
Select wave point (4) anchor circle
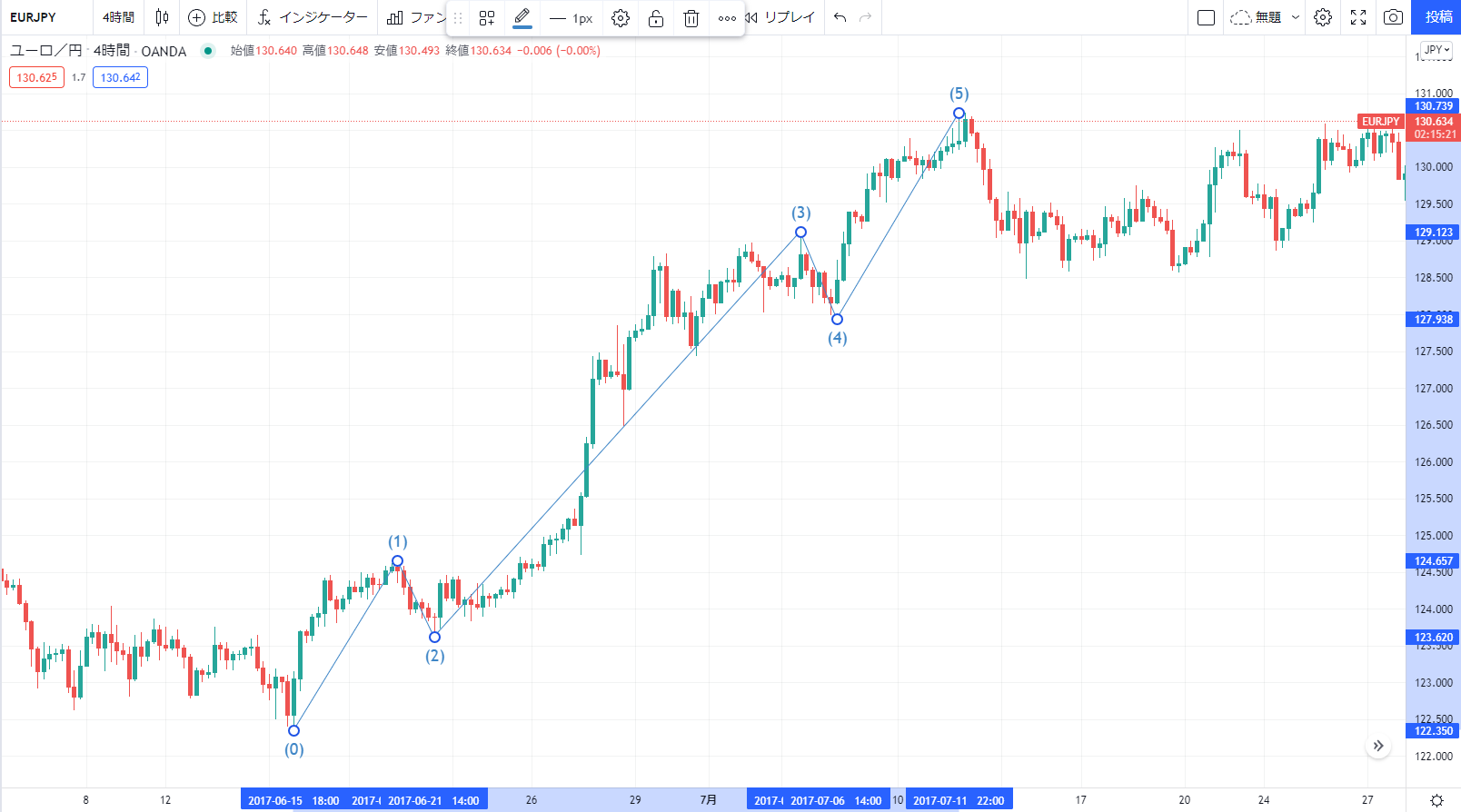pyautogui.click(x=838, y=319)
